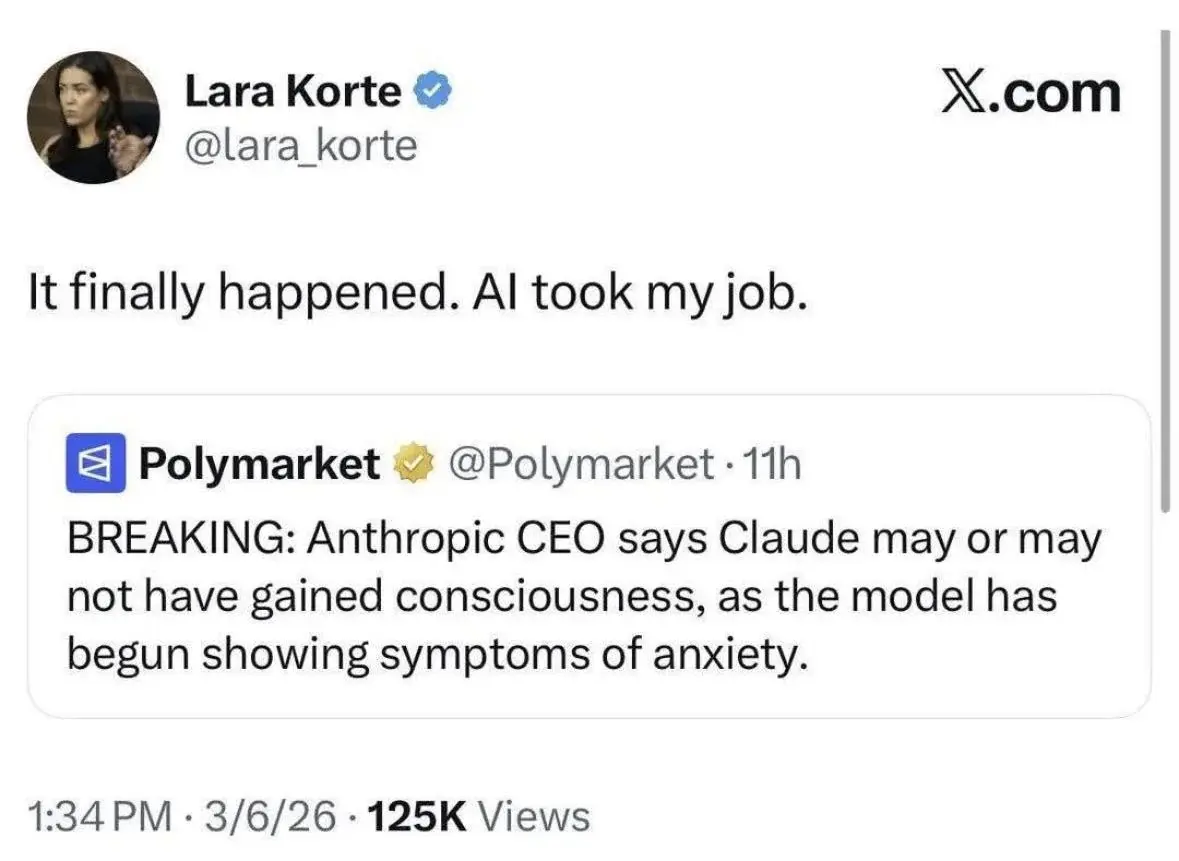
Task: Click Lara Korte's blue verified badge
Action: [432, 88]
